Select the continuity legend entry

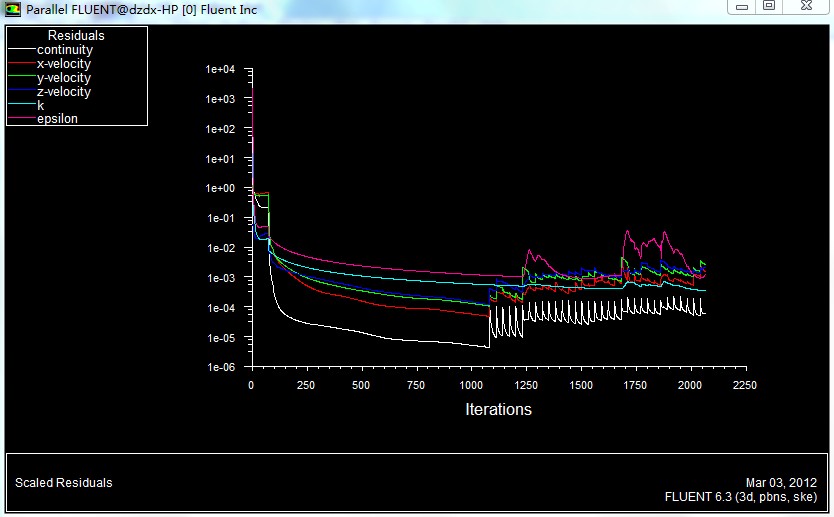pyautogui.click(x=64, y=50)
